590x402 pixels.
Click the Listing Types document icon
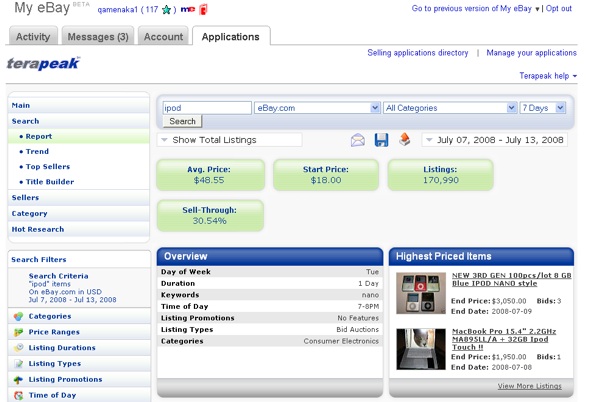click(18, 364)
